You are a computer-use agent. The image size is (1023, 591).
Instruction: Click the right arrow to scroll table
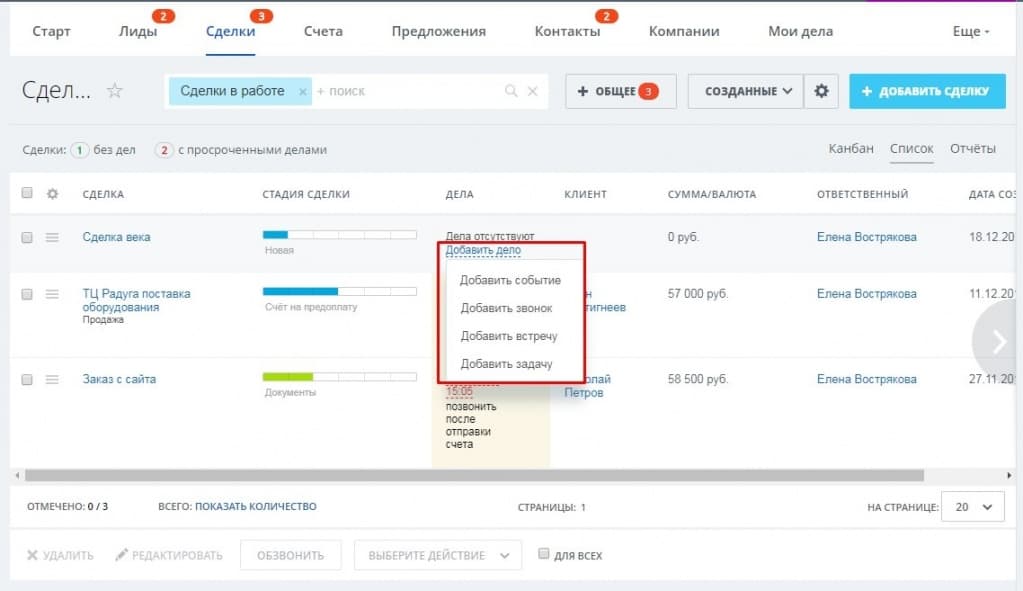coord(999,342)
